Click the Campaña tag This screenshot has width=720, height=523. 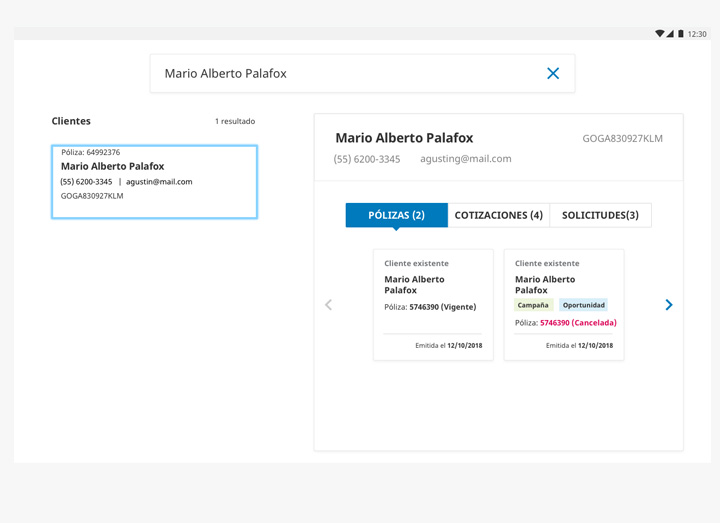(x=533, y=305)
